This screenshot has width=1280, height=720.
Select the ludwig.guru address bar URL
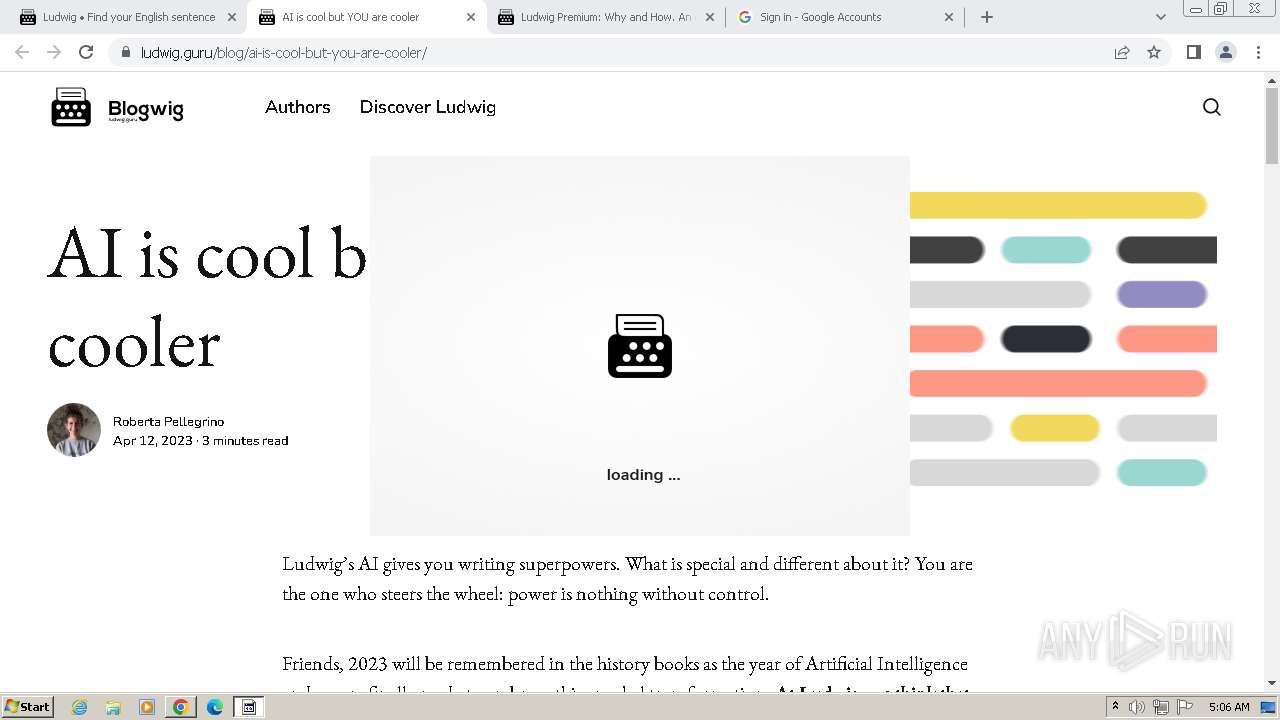click(284, 53)
